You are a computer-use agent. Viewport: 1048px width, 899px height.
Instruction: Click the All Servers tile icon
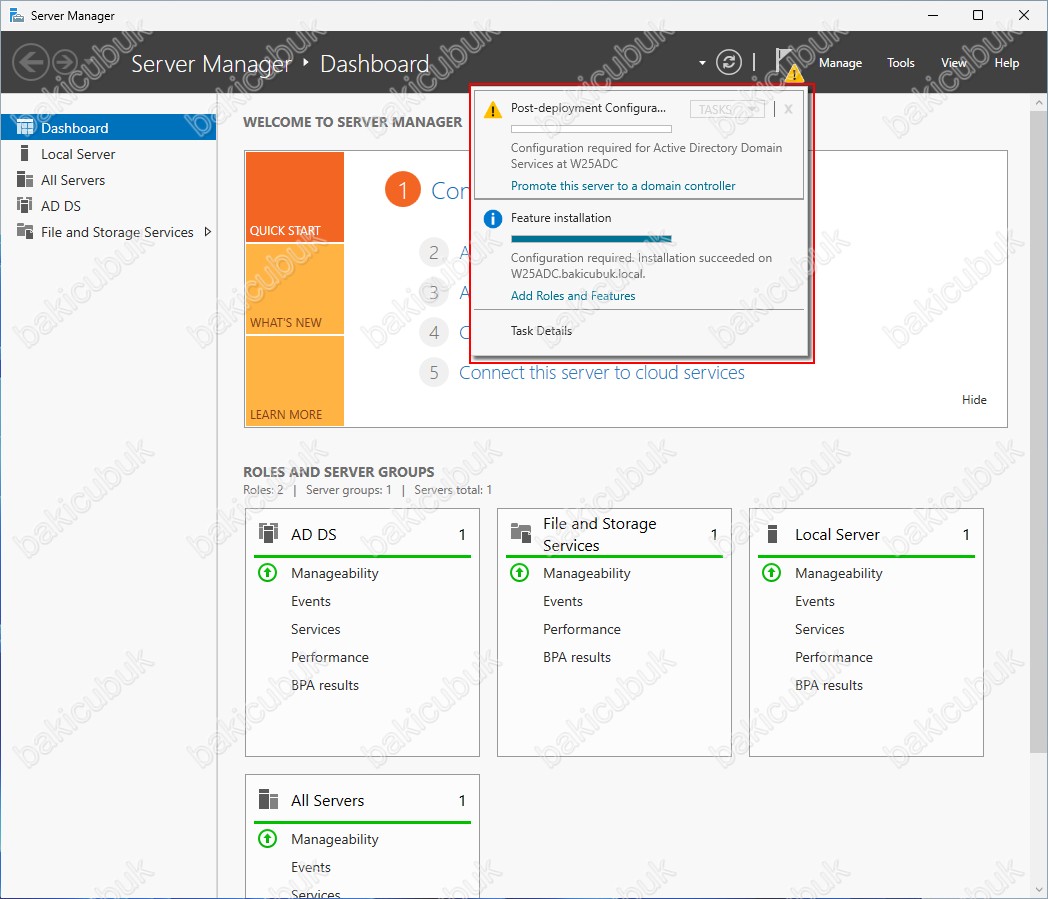[x=269, y=799]
